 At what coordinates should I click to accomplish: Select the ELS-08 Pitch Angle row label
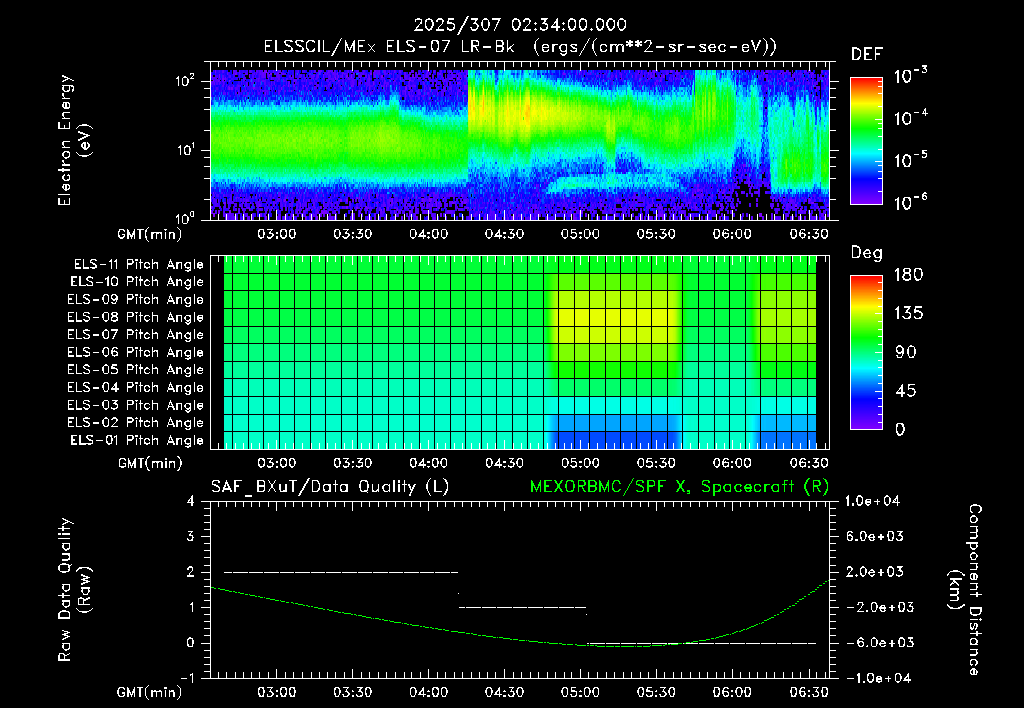[x=136, y=317]
